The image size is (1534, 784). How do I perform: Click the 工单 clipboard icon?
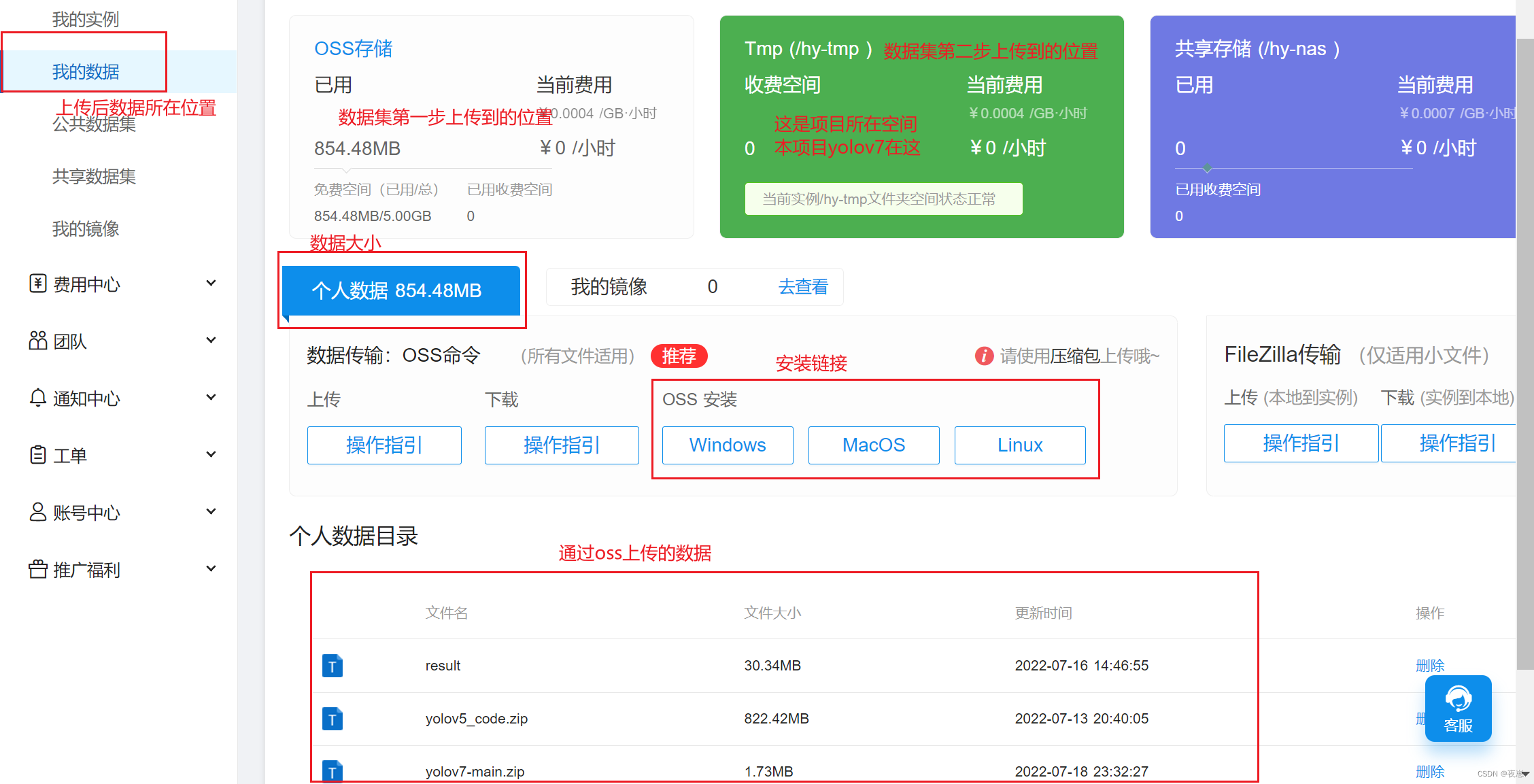[x=38, y=454]
